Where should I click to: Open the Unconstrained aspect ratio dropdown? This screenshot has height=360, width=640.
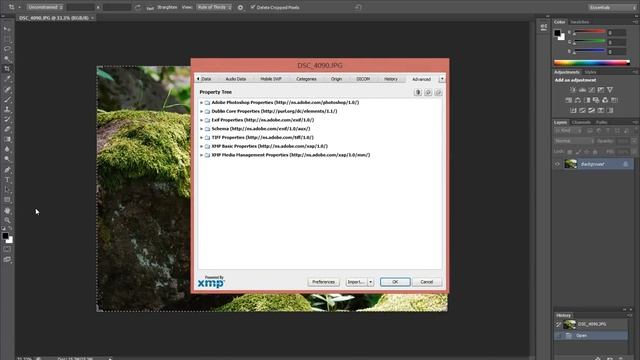(45, 7)
